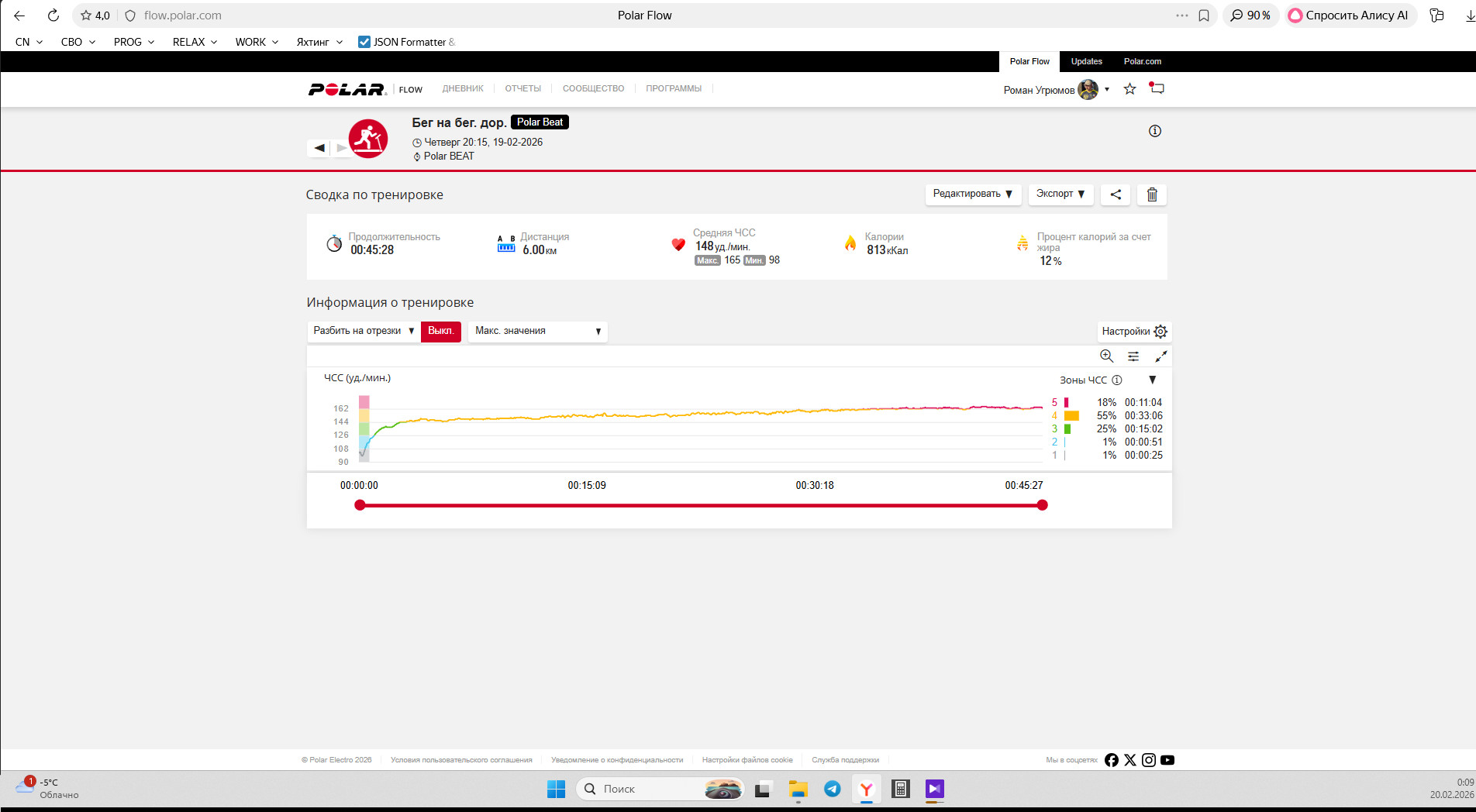1476x812 pixels.
Task: Open Polar X social icon
Action: 1130,760
